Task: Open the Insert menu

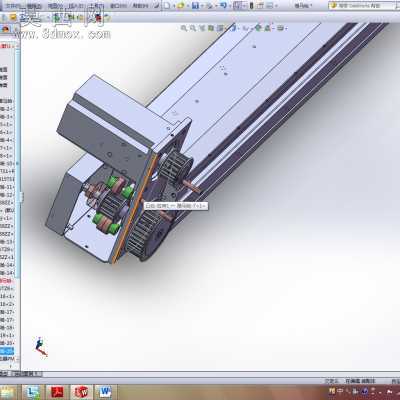Action: [75, 6]
